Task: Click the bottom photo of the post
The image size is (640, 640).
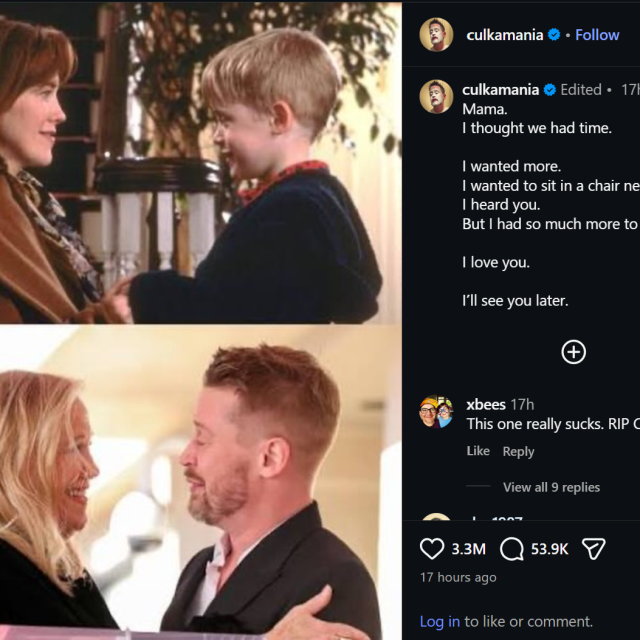Action: click(x=200, y=480)
